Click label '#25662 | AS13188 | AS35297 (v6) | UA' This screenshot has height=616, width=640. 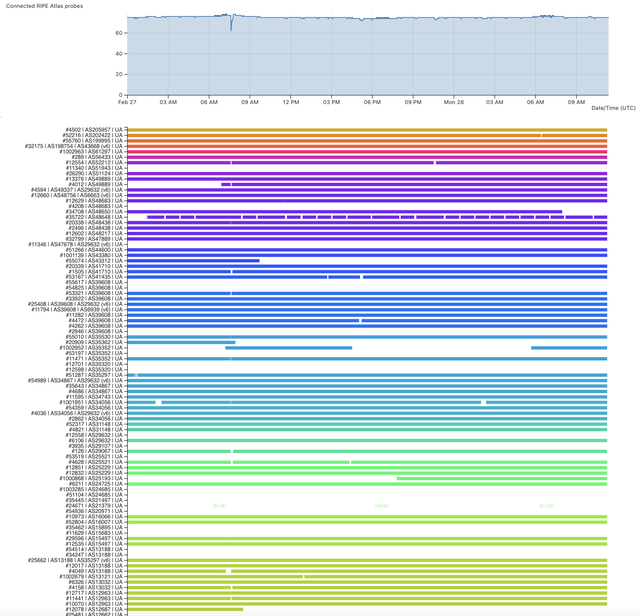point(75,560)
